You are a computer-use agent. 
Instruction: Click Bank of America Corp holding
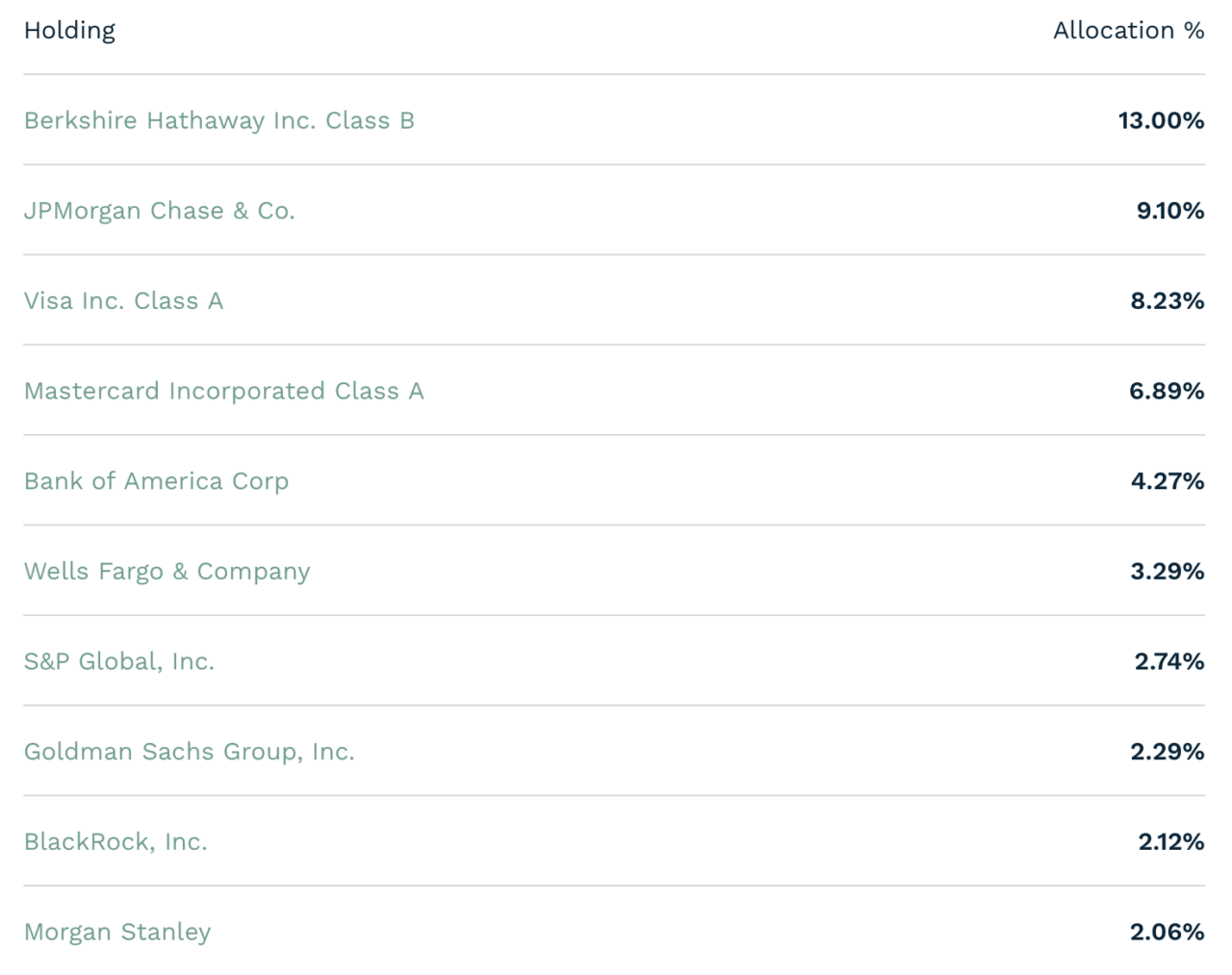(x=157, y=481)
